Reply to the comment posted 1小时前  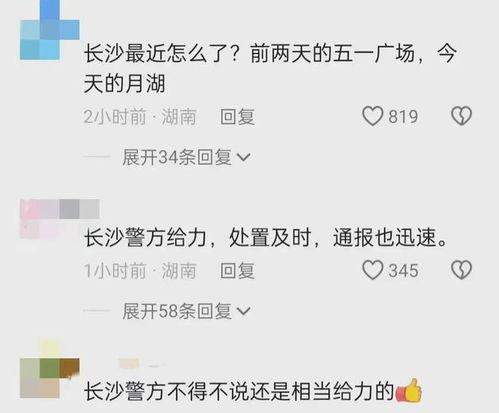(x=238, y=270)
